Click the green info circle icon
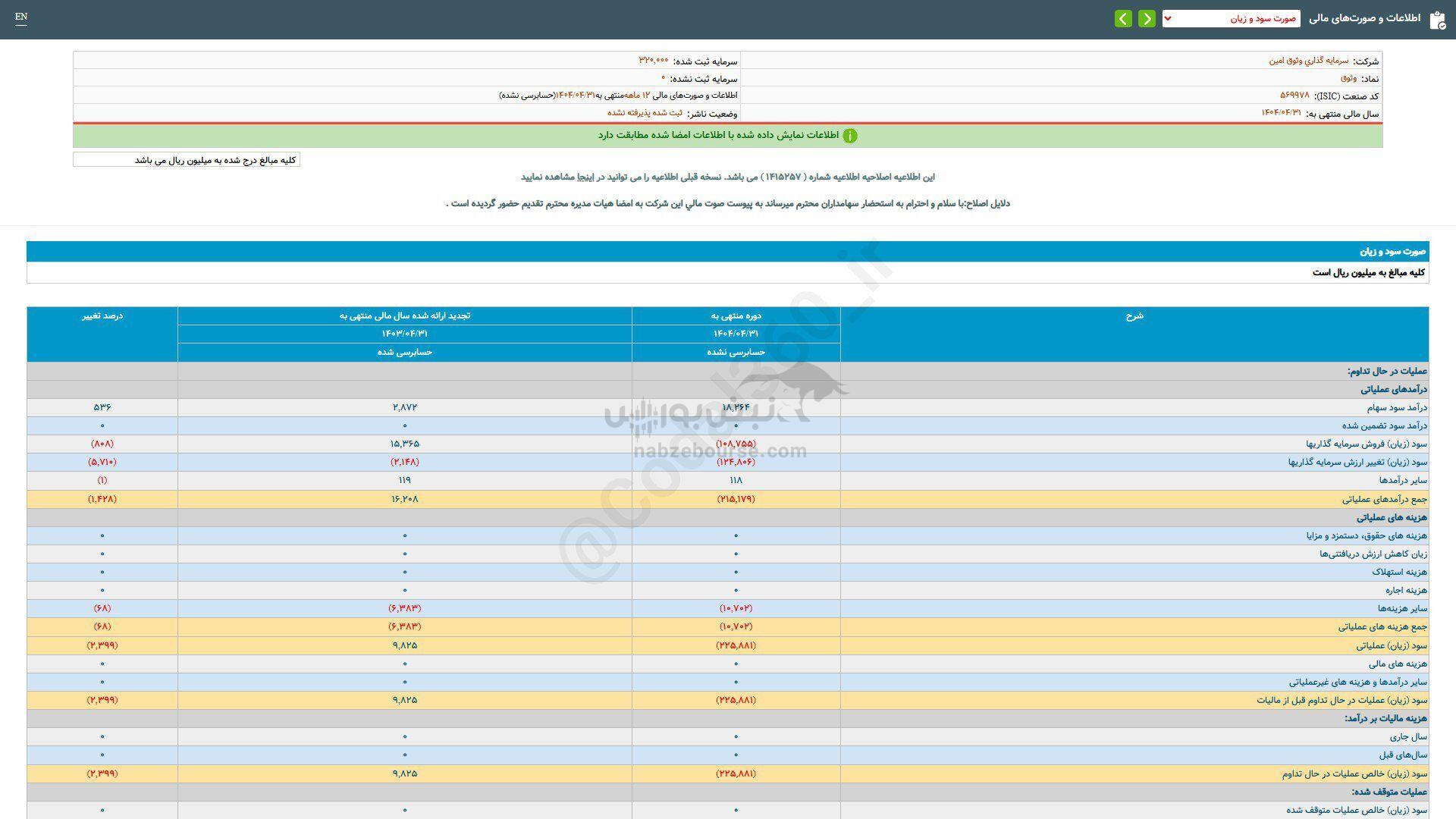Screen dimensions: 1456x819 tap(850, 136)
